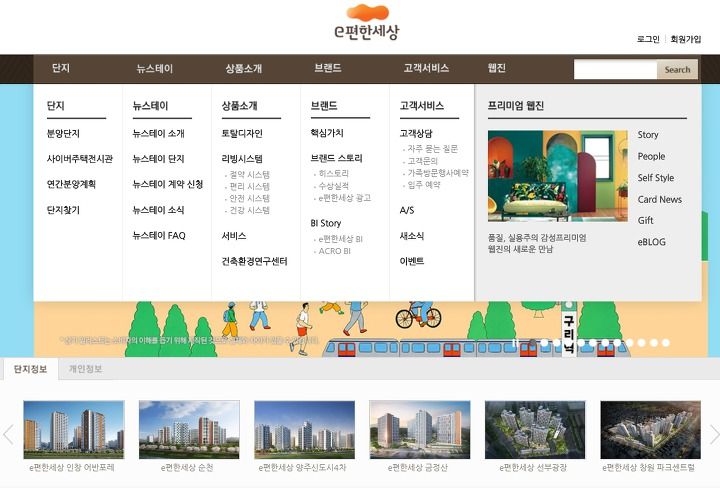Switch to the 단지정보 tab
This screenshot has height=488, width=720.
click(30, 369)
